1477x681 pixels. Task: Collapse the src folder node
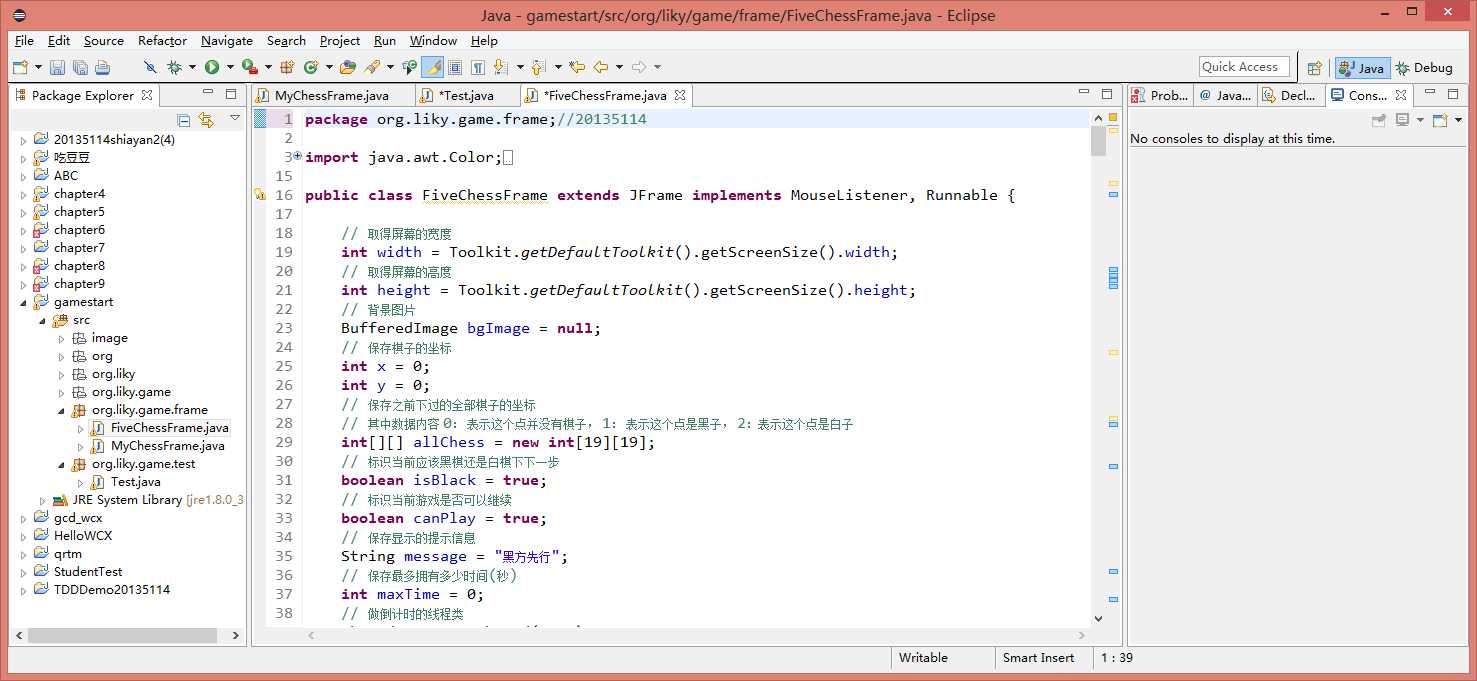click(x=42, y=320)
